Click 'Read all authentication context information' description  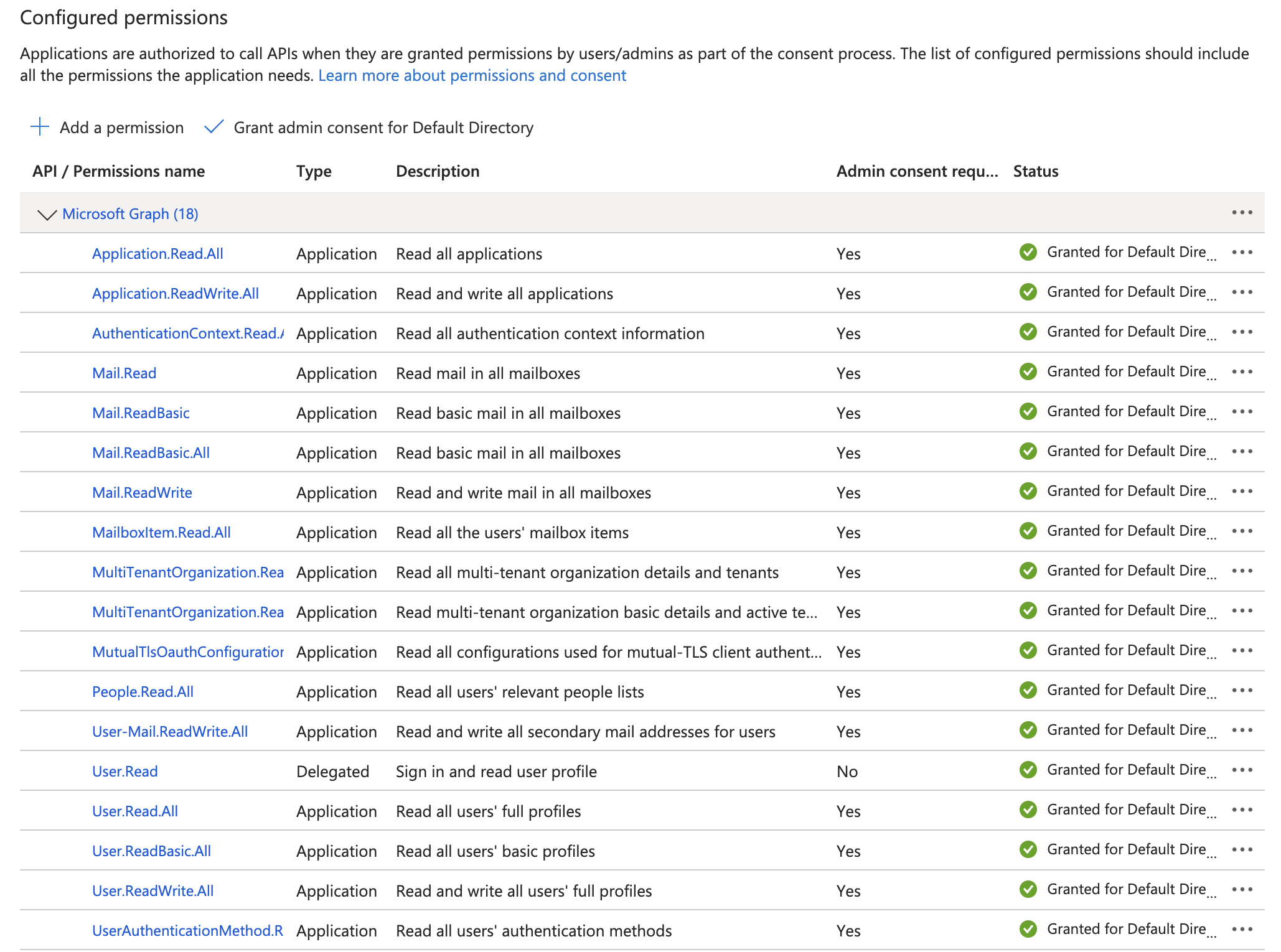tap(550, 334)
